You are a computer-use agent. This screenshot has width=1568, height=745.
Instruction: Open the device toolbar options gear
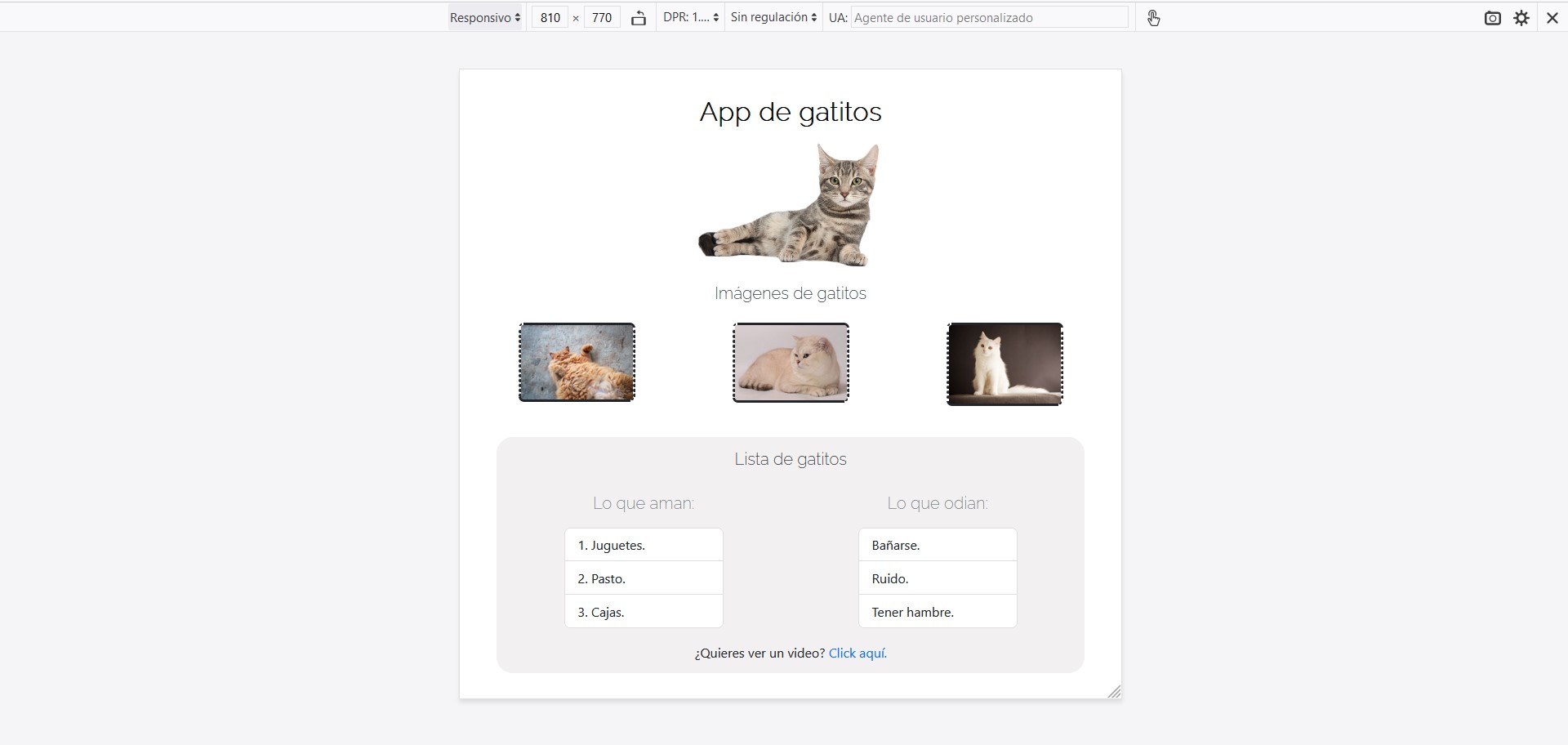(1522, 17)
